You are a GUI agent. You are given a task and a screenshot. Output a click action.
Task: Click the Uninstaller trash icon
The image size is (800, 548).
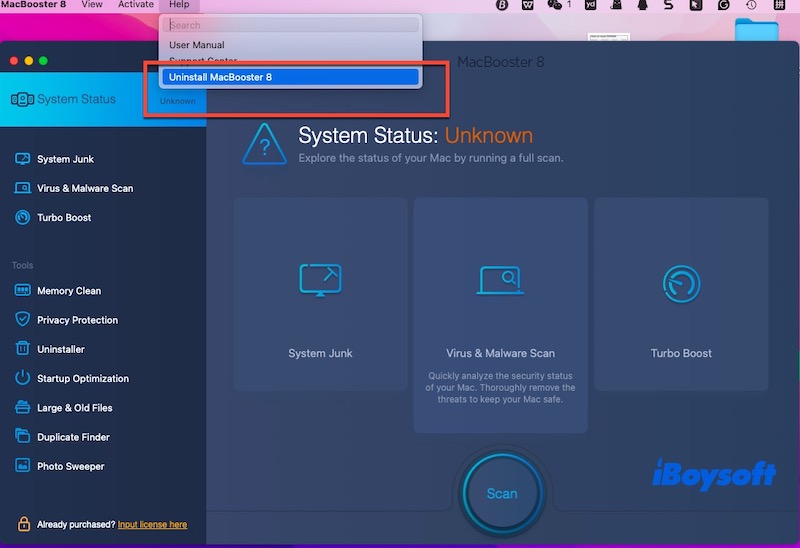pos(22,349)
